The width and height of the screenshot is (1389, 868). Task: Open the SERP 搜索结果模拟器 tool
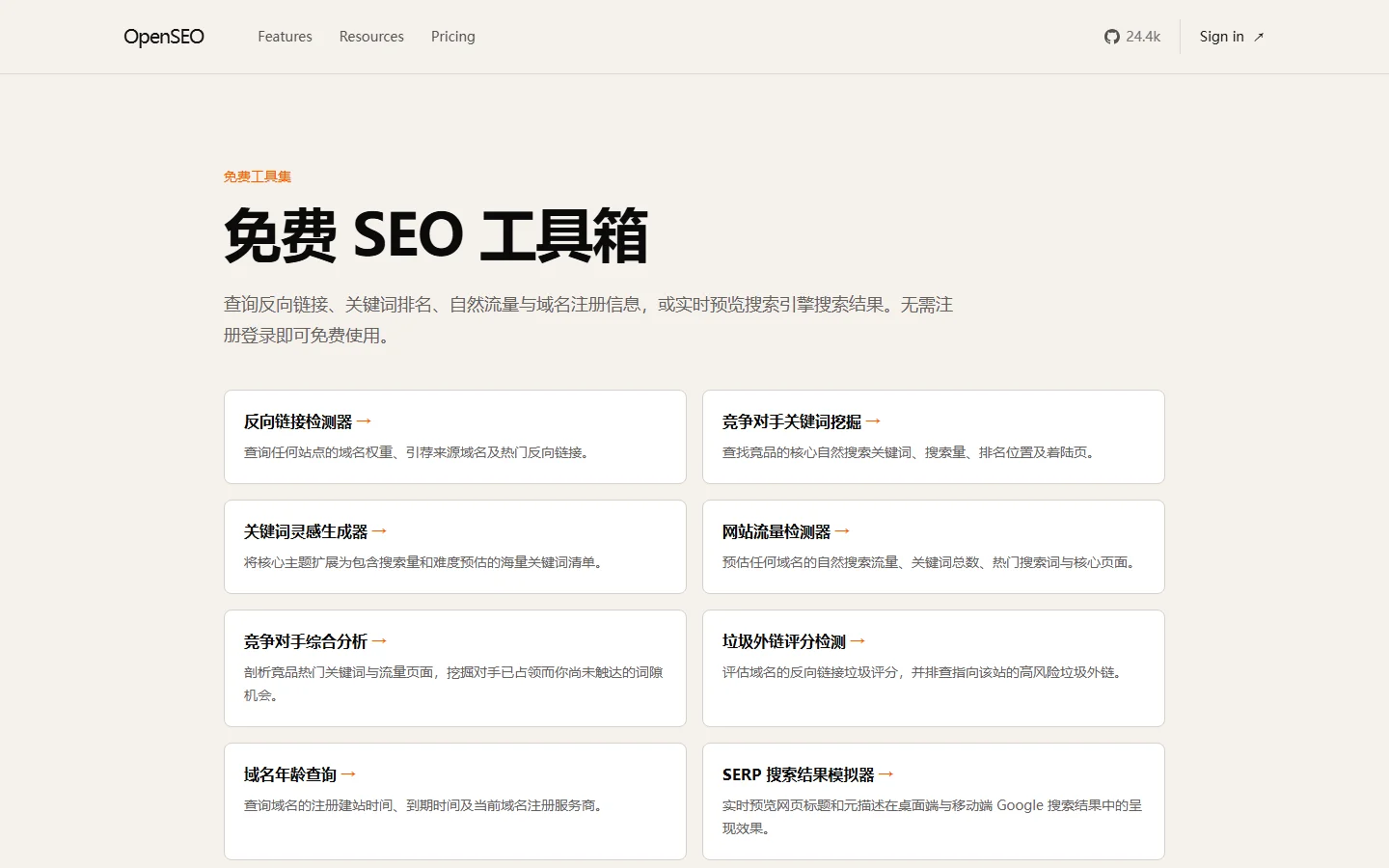click(x=934, y=801)
